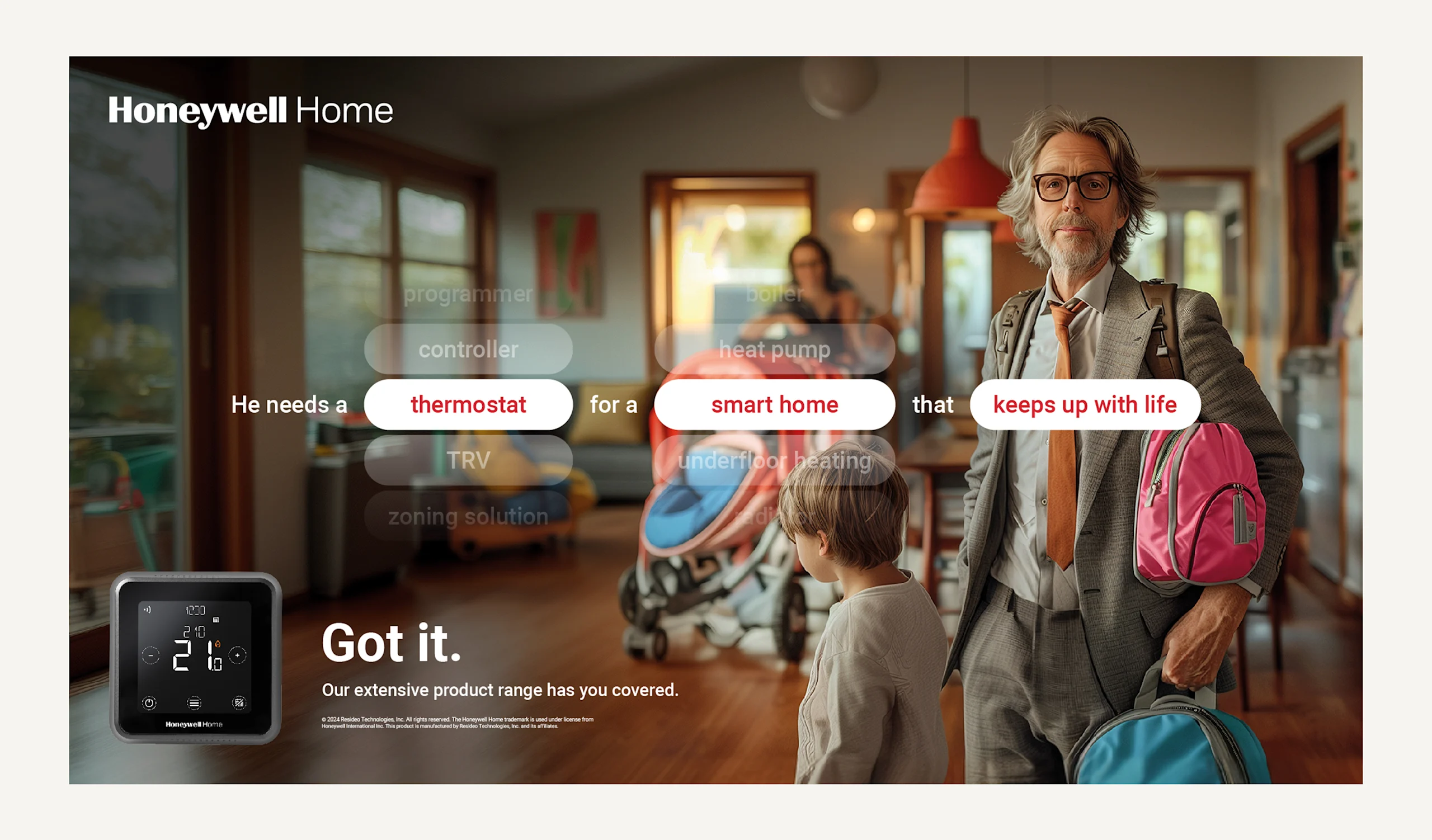Select the zoning solution option bubble
Image resolution: width=1432 pixels, height=840 pixels.
click(x=468, y=517)
